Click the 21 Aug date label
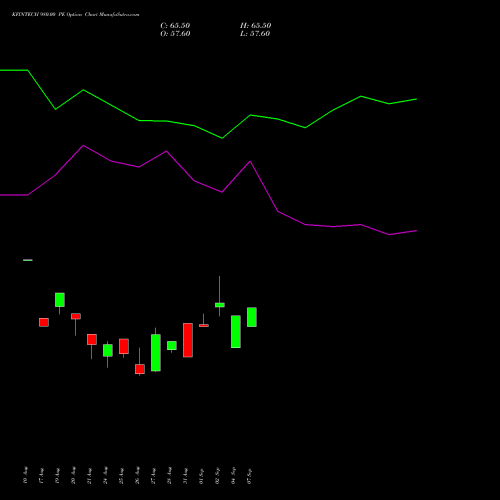Screen dimensions: 500x500 (89, 476)
